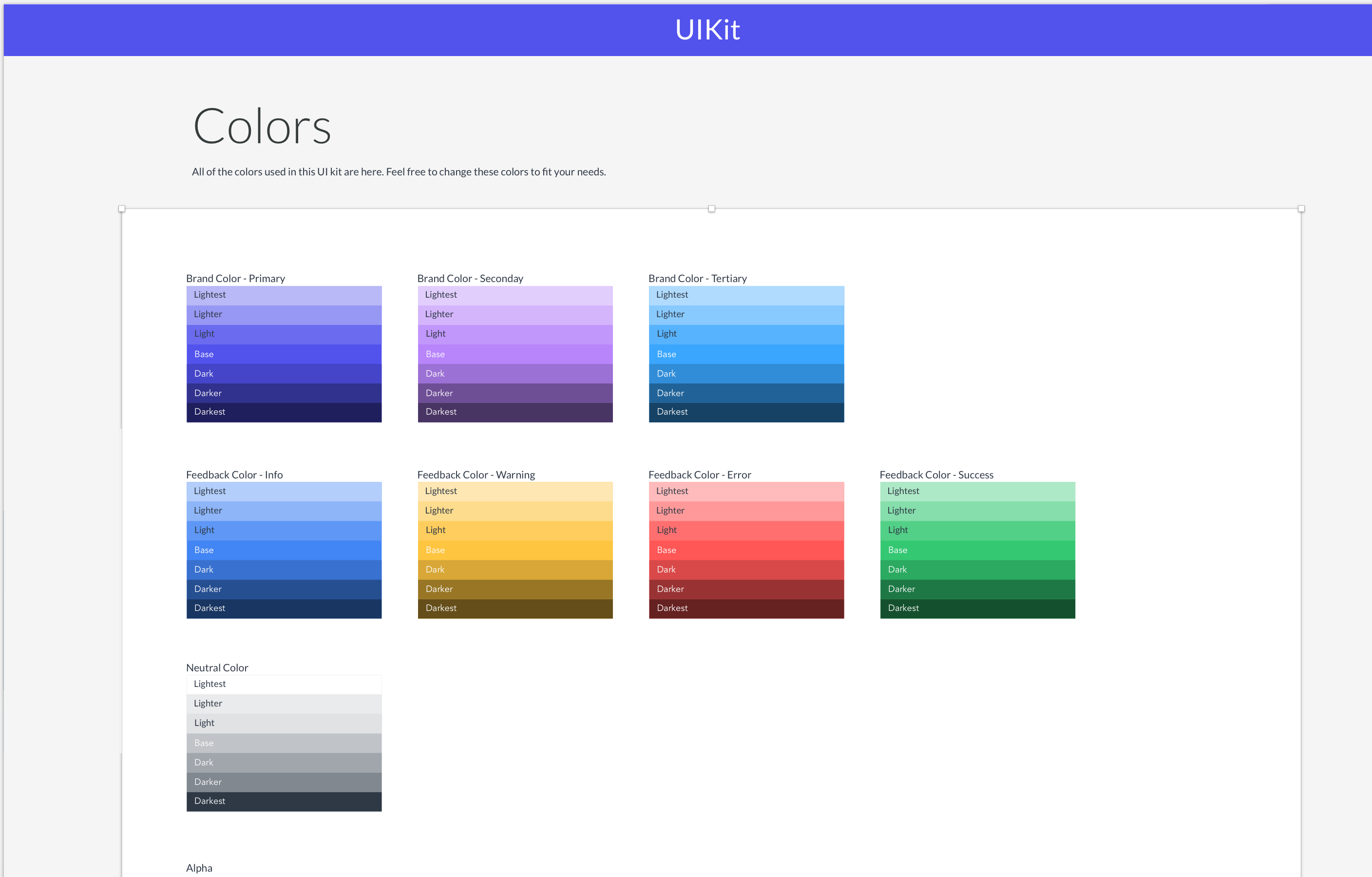Click the Base swatch in Feedback Color Warning
Viewport: 1372px width, 877px height.
515,550
